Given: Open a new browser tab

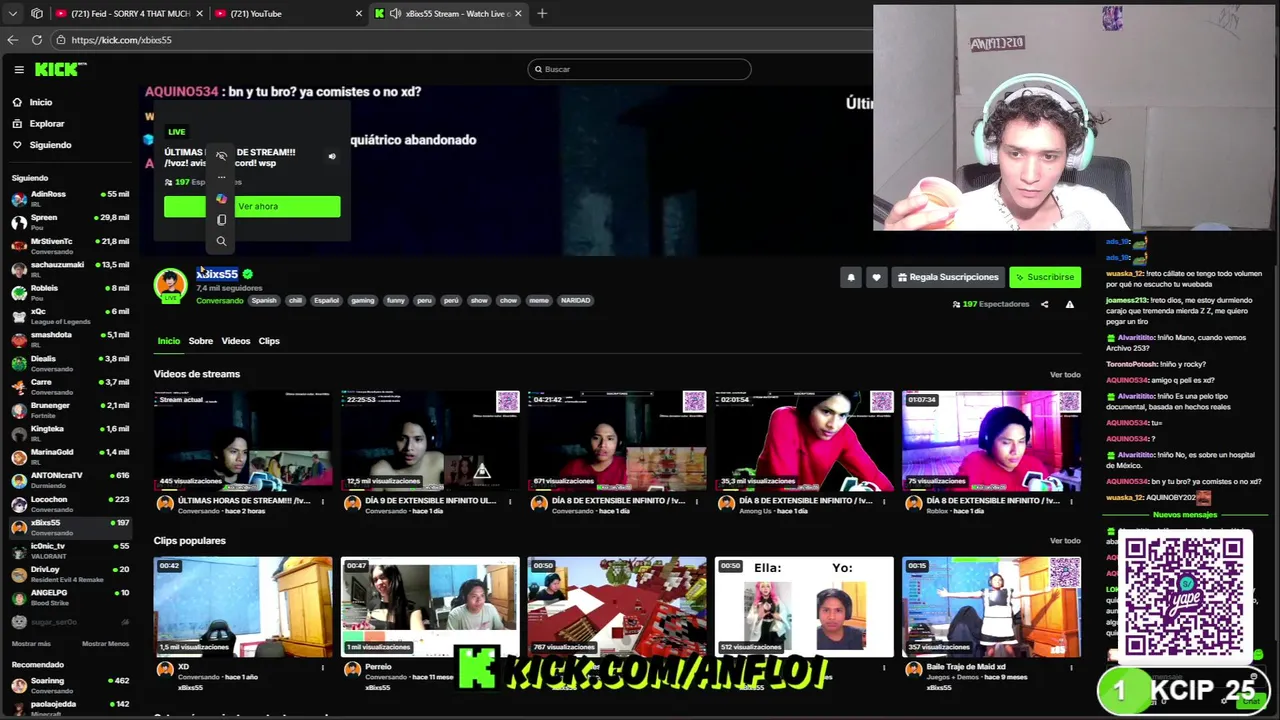Looking at the screenshot, I should pos(542,13).
